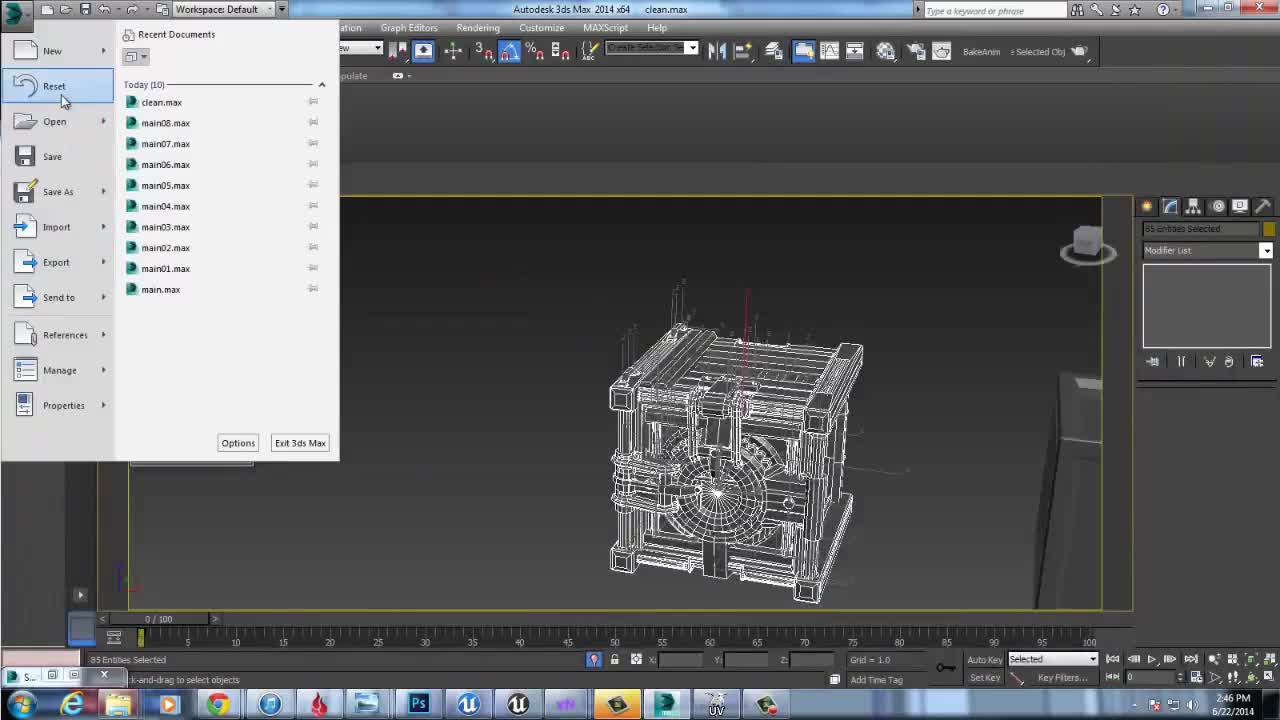Expand the Export submenu arrow
The height and width of the screenshot is (720, 1280).
pyautogui.click(x=103, y=262)
